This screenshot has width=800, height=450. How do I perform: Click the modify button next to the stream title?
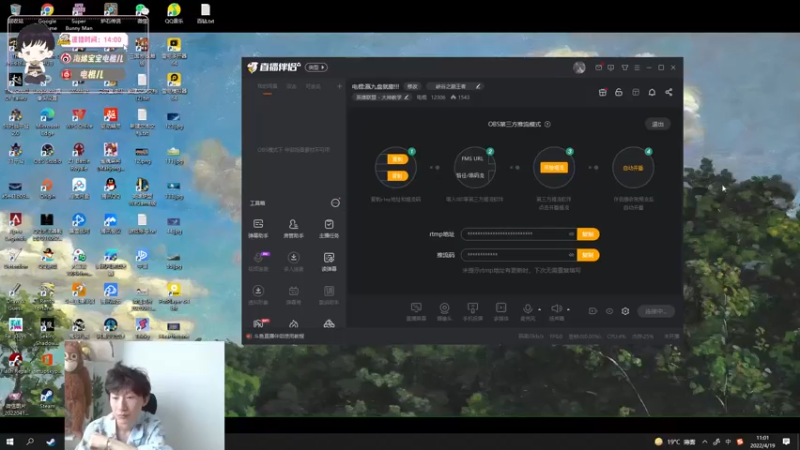[412, 86]
